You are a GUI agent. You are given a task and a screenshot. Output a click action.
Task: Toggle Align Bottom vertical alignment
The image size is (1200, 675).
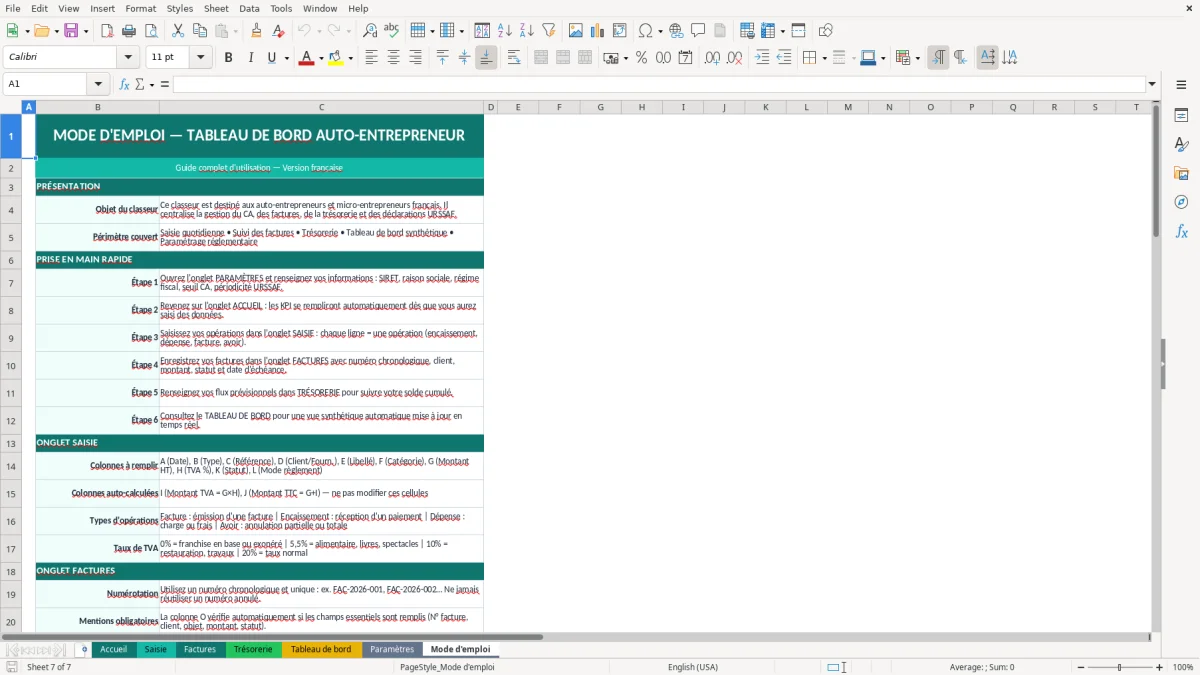[486, 58]
